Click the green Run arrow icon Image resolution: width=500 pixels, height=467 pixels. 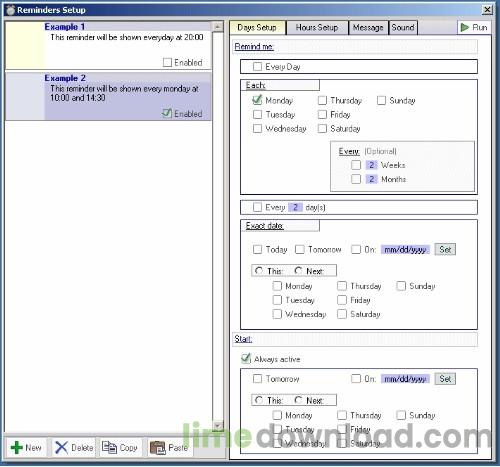[x=464, y=27]
